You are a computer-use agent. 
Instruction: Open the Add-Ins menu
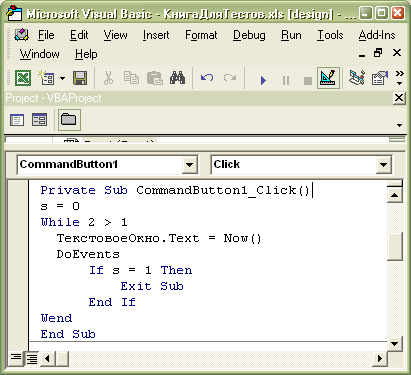click(377, 35)
